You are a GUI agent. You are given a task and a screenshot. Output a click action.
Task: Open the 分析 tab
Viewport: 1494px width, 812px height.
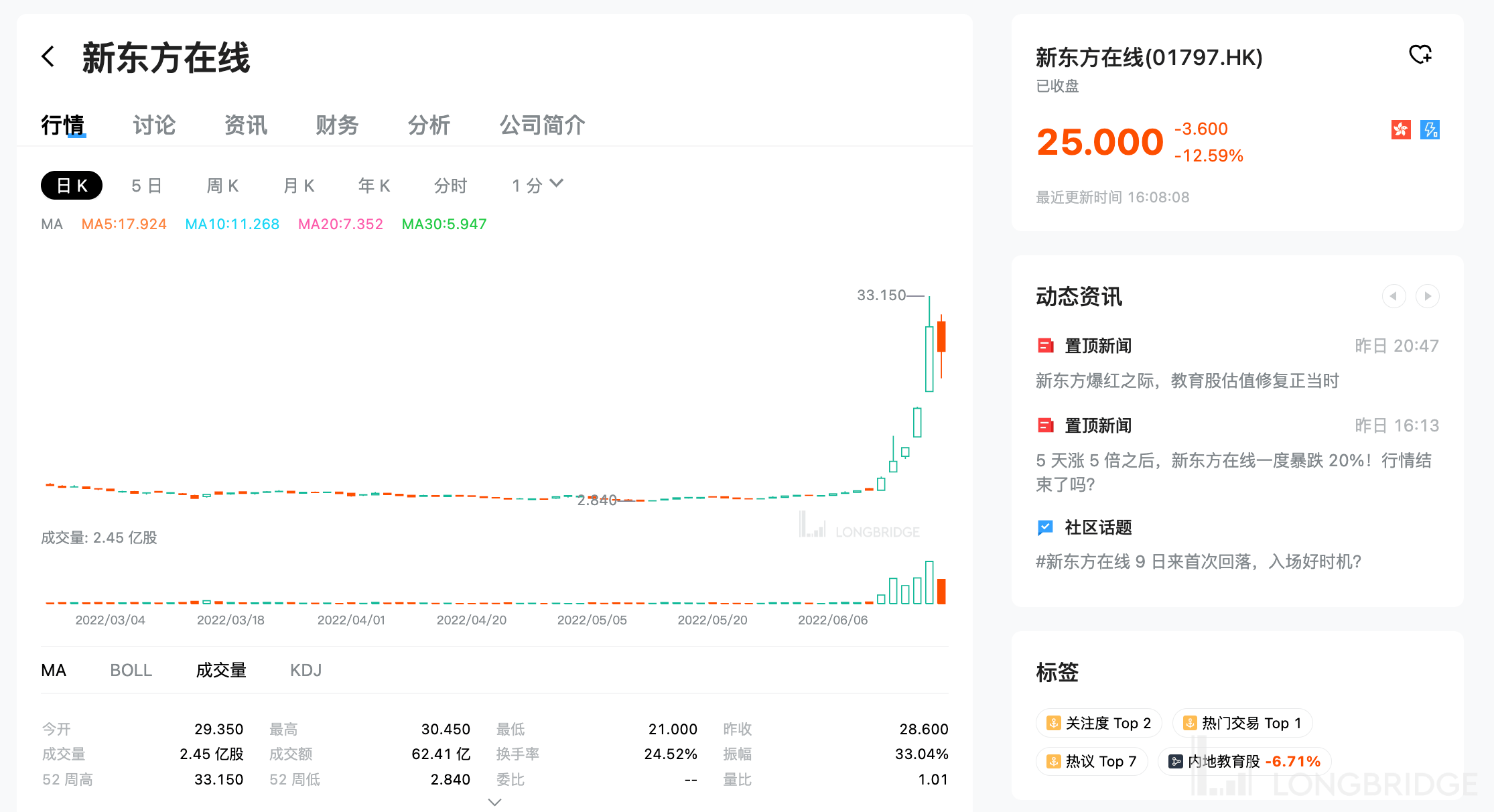[x=429, y=125]
